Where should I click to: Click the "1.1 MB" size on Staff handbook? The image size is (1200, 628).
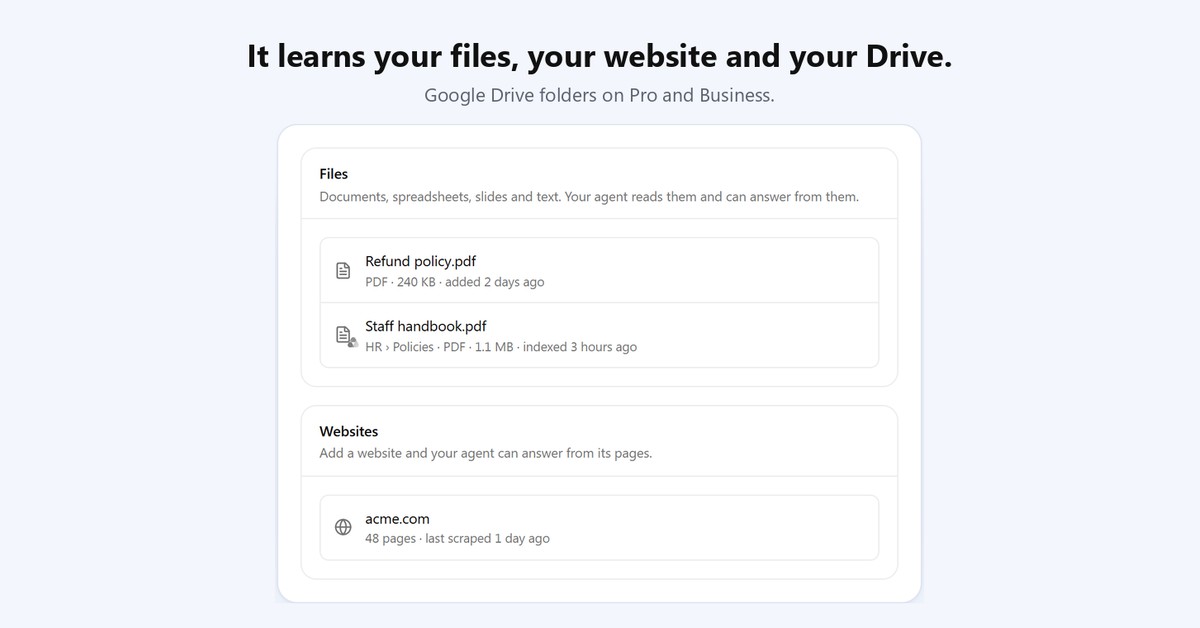pyautogui.click(x=494, y=347)
